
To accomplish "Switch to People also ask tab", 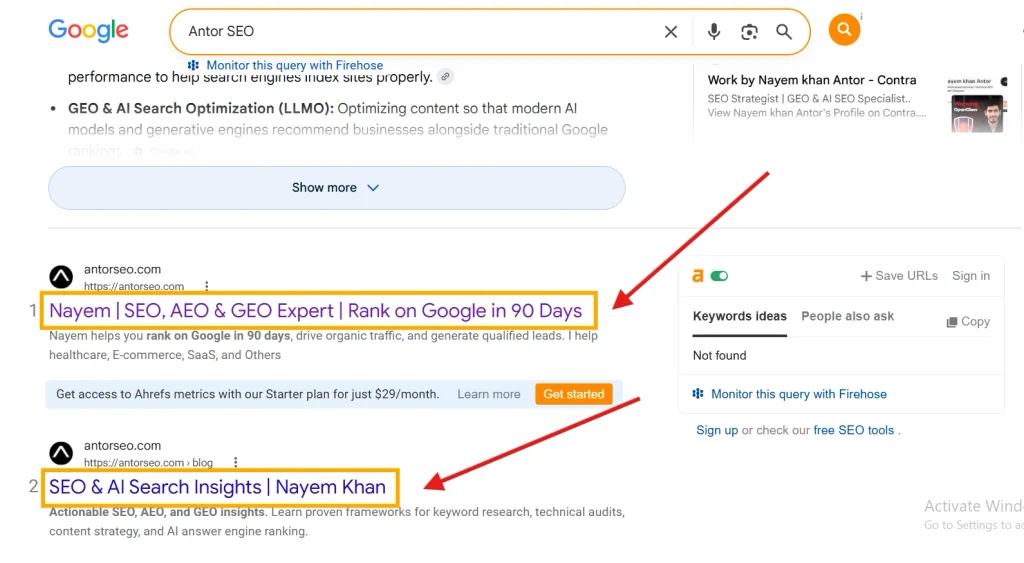I will click(848, 316).
